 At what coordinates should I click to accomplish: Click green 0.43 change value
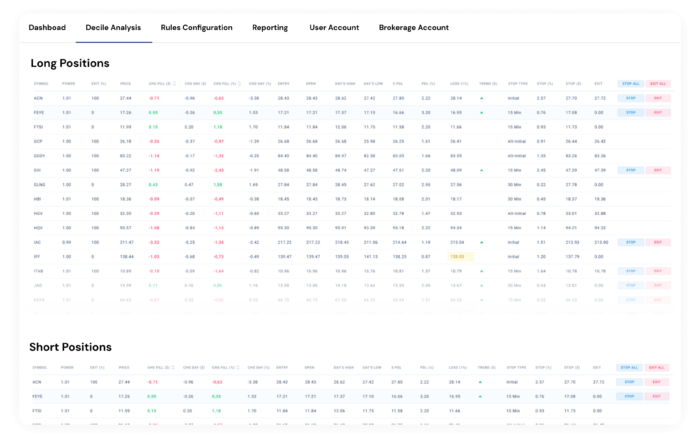coord(153,184)
